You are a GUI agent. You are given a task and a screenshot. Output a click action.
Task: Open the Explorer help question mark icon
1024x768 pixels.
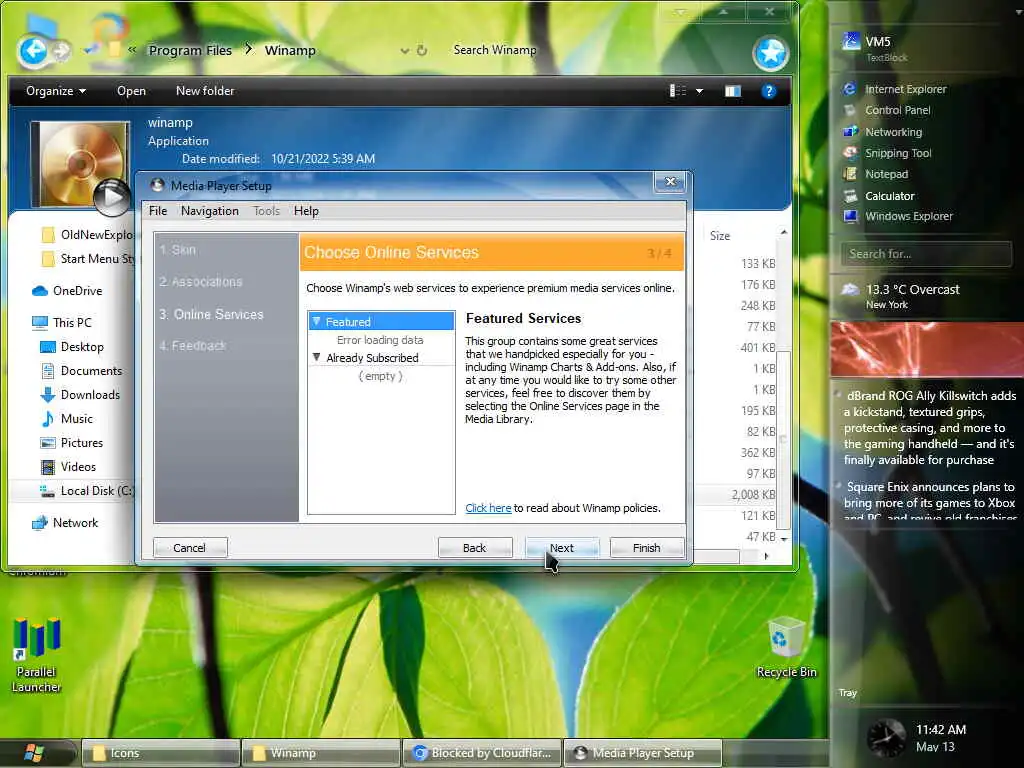pyautogui.click(x=769, y=91)
